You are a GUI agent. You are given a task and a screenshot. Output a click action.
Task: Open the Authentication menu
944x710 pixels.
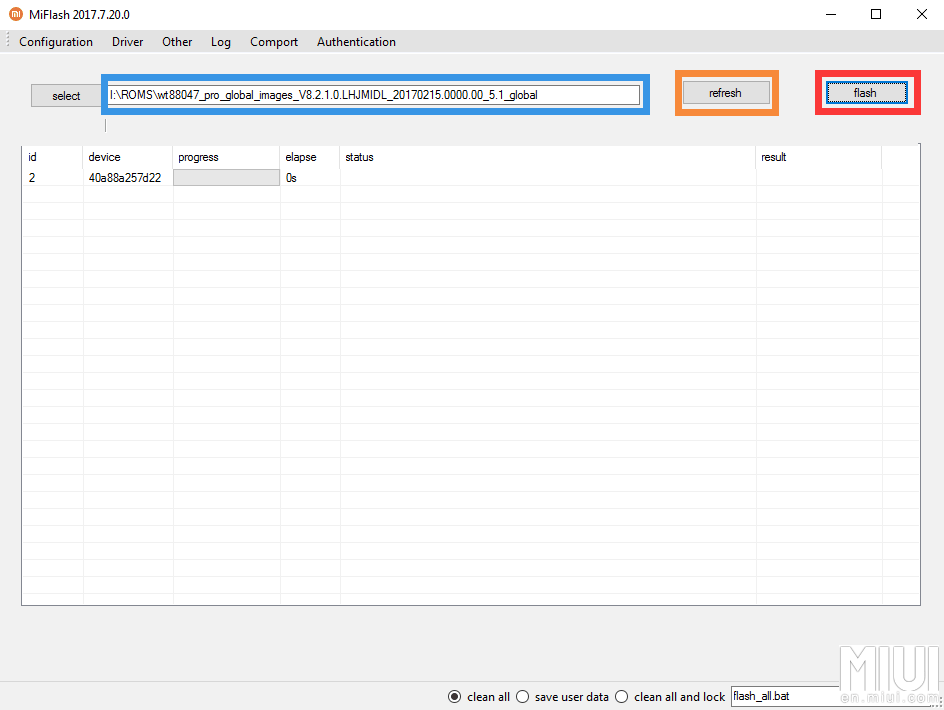[356, 42]
